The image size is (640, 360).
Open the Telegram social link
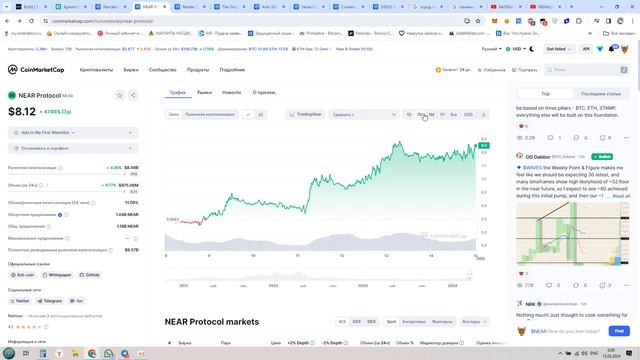pyautogui.click(x=49, y=301)
